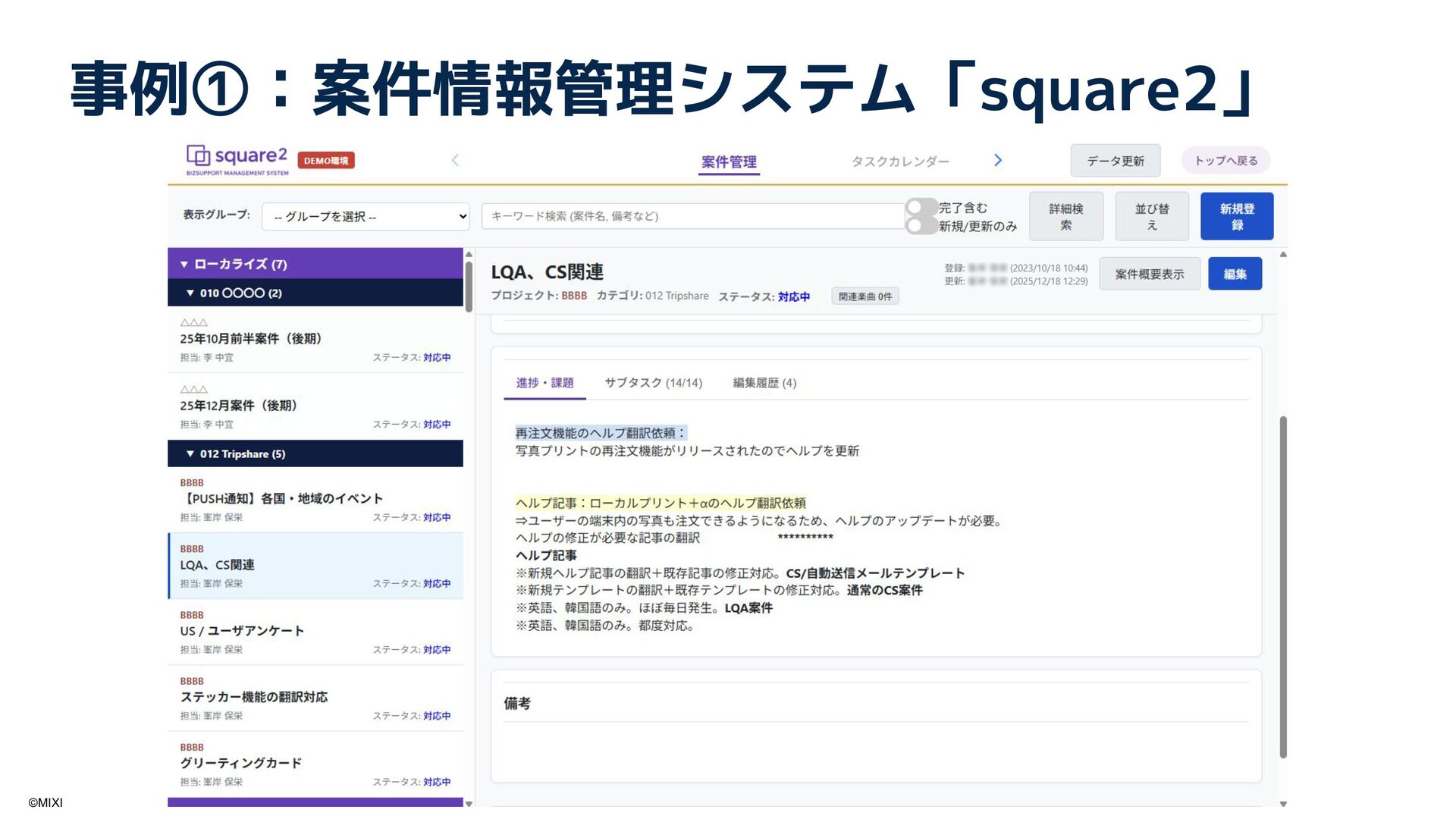
Task: Toggle the 完了含む switch
Action: click(921, 208)
